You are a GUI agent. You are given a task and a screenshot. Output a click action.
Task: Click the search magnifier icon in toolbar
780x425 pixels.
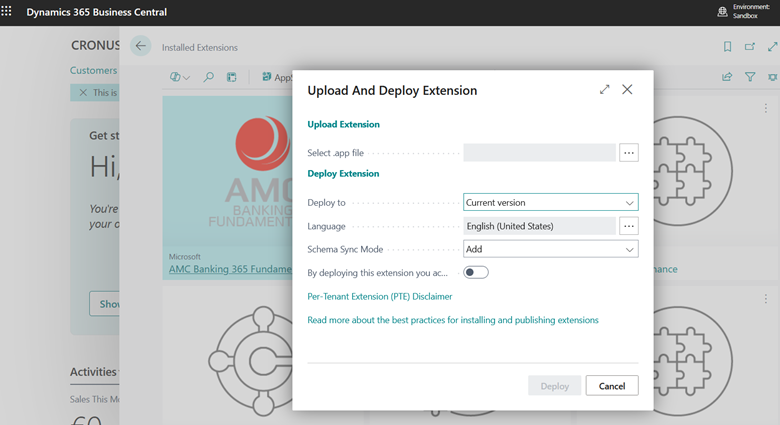(208, 77)
